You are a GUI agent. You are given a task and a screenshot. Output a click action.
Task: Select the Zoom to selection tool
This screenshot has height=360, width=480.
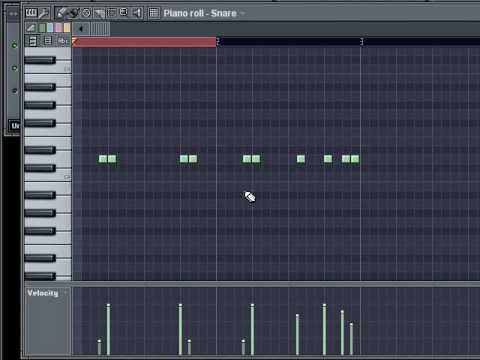pyautogui.click(x=124, y=13)
